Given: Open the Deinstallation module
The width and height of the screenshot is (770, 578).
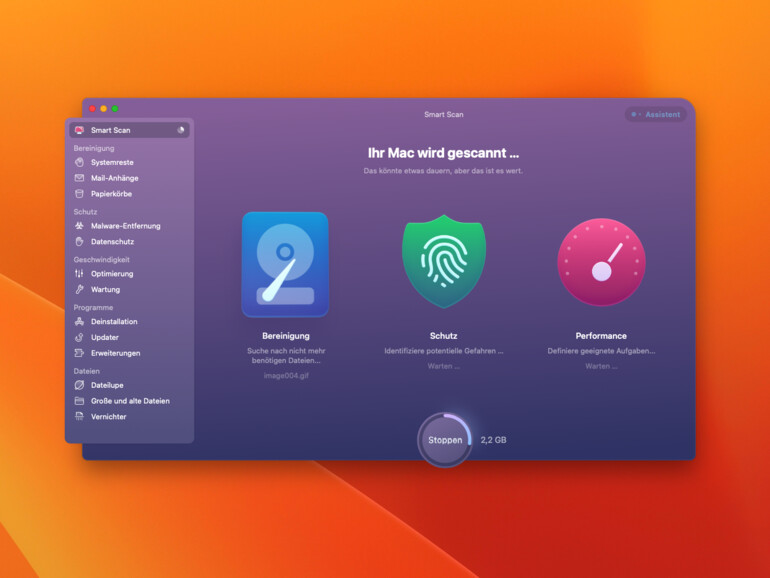Looking at the screenshot, I should pyautogui.click(x=130, y=321).
